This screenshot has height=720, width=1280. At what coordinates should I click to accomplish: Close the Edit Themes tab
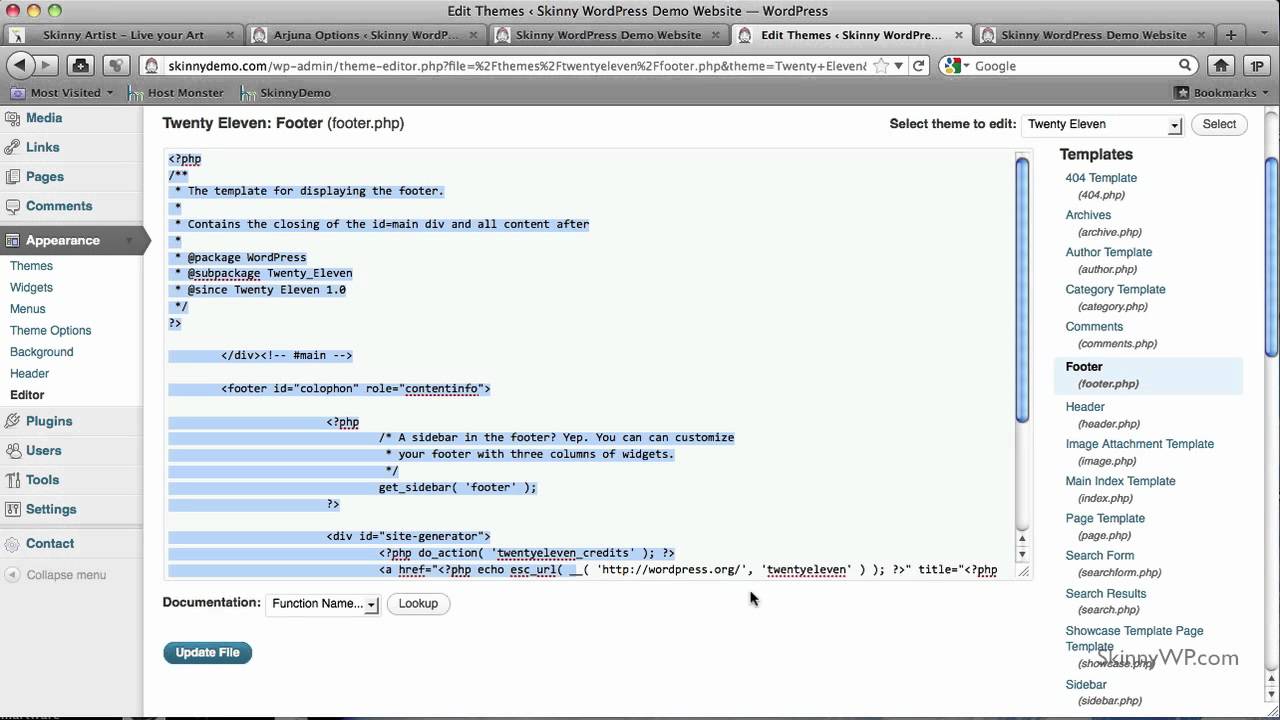[x=958, y=35]
